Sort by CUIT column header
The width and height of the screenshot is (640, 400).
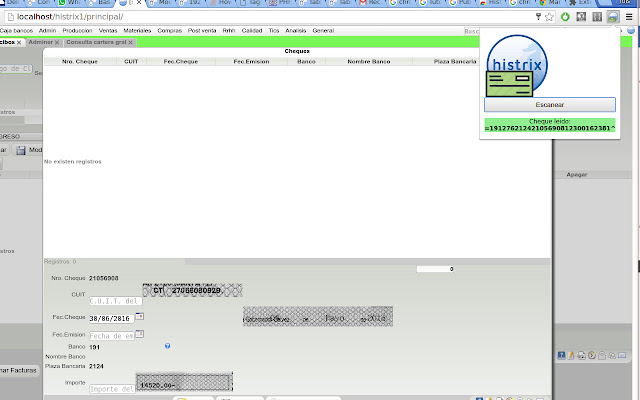click(x=131, y=62)
